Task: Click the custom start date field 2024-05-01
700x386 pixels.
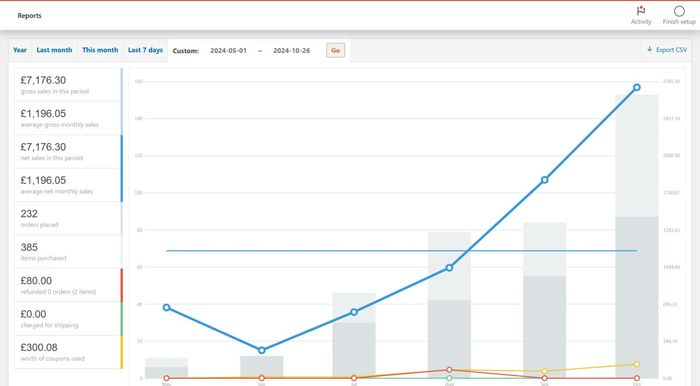Action: coord(229,51)
